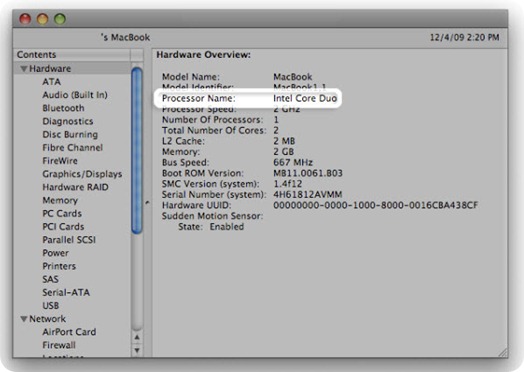
Task: Open AirPort Card under Network
Action: coord(69,332)
